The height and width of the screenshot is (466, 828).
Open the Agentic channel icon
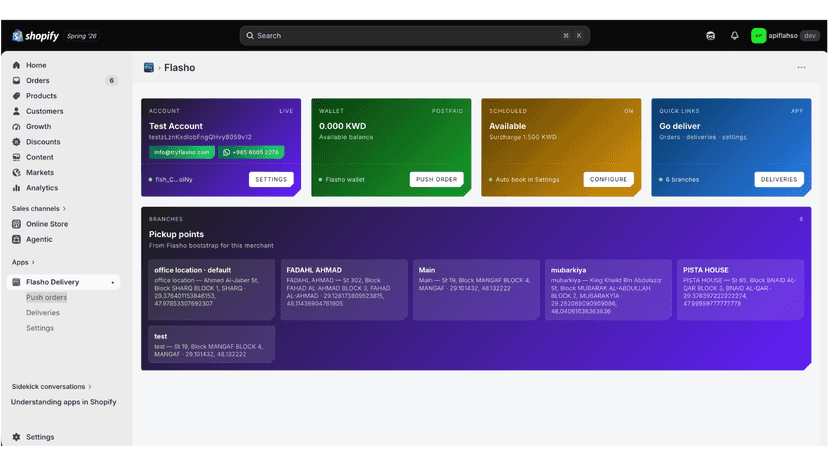(16, 239)
